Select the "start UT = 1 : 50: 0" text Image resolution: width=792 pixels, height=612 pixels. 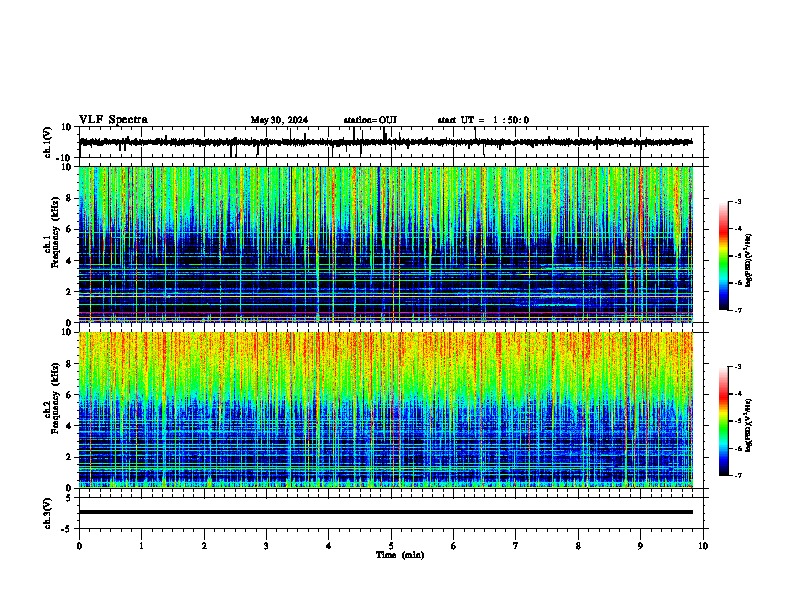coord(483,120)
